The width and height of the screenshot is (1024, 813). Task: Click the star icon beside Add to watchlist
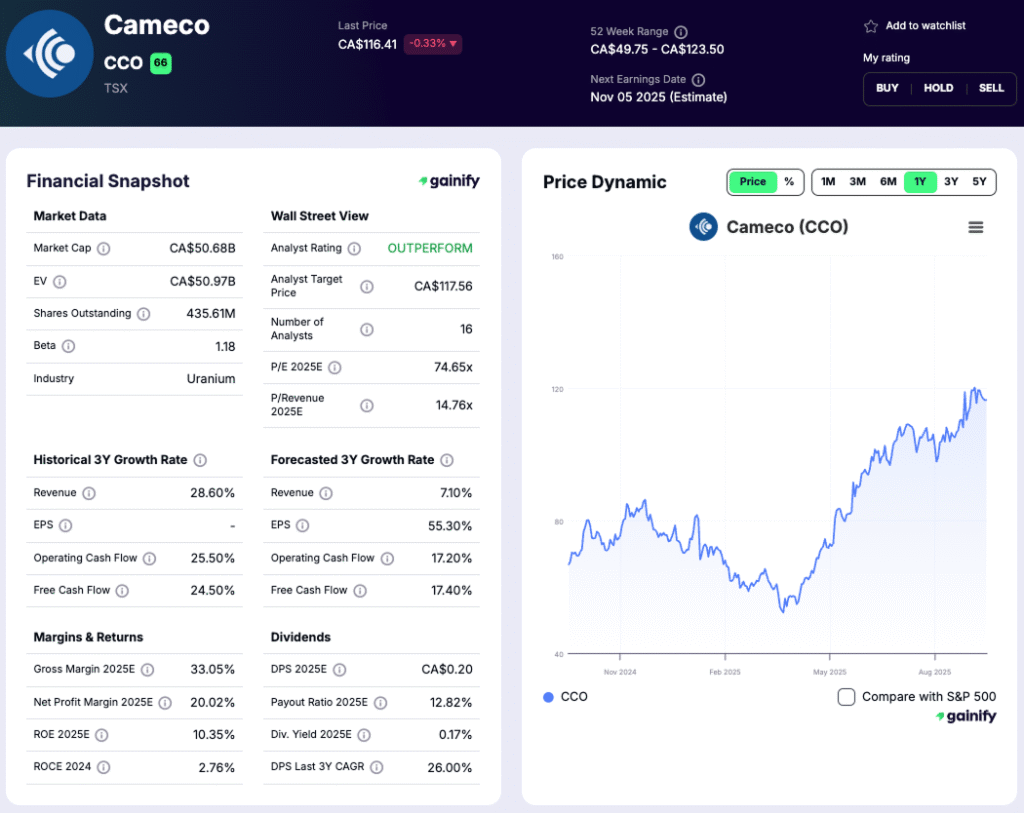[871, 26]
